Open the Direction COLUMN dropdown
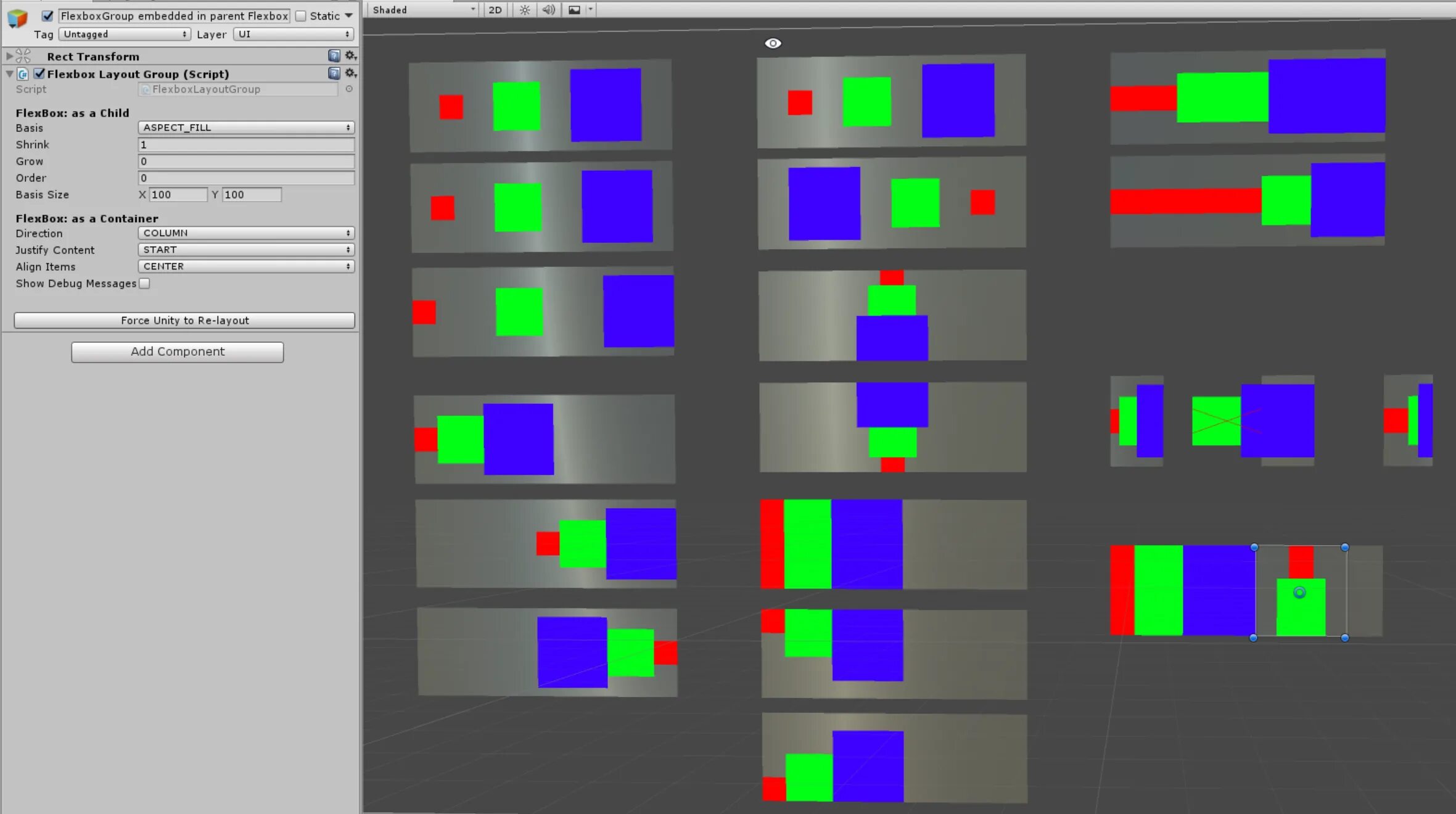 (x=245, y=233)
